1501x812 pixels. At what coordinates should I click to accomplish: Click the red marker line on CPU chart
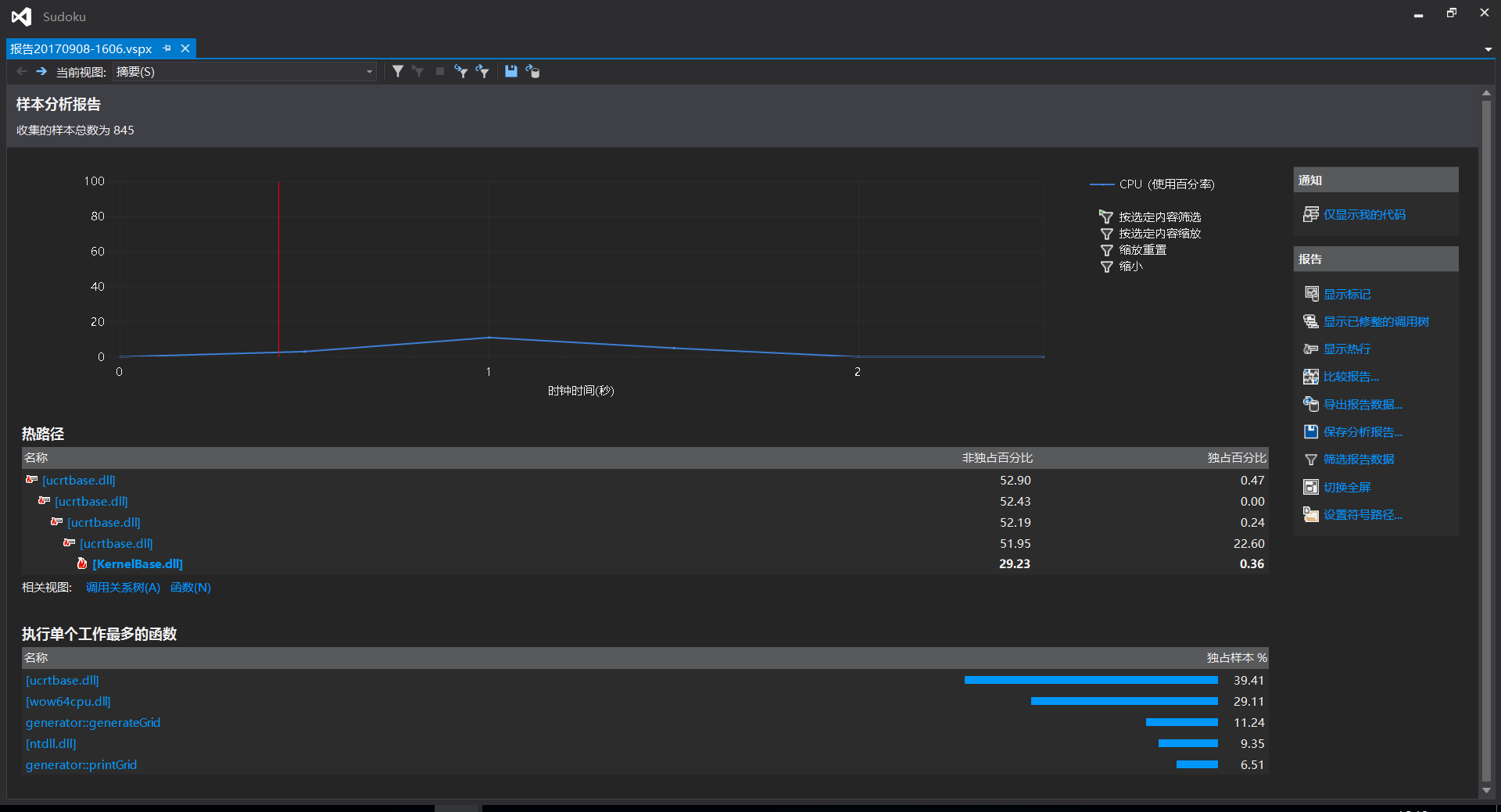278,269
